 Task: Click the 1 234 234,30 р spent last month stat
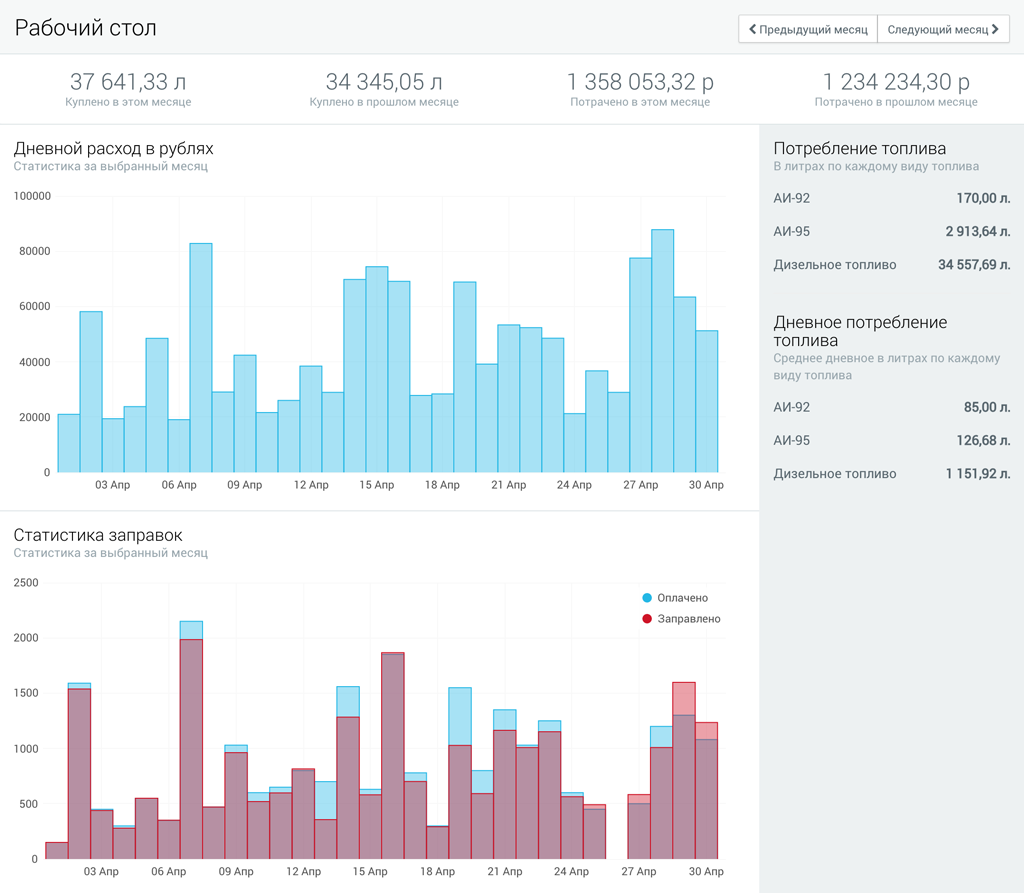click(x=896, y=82)
